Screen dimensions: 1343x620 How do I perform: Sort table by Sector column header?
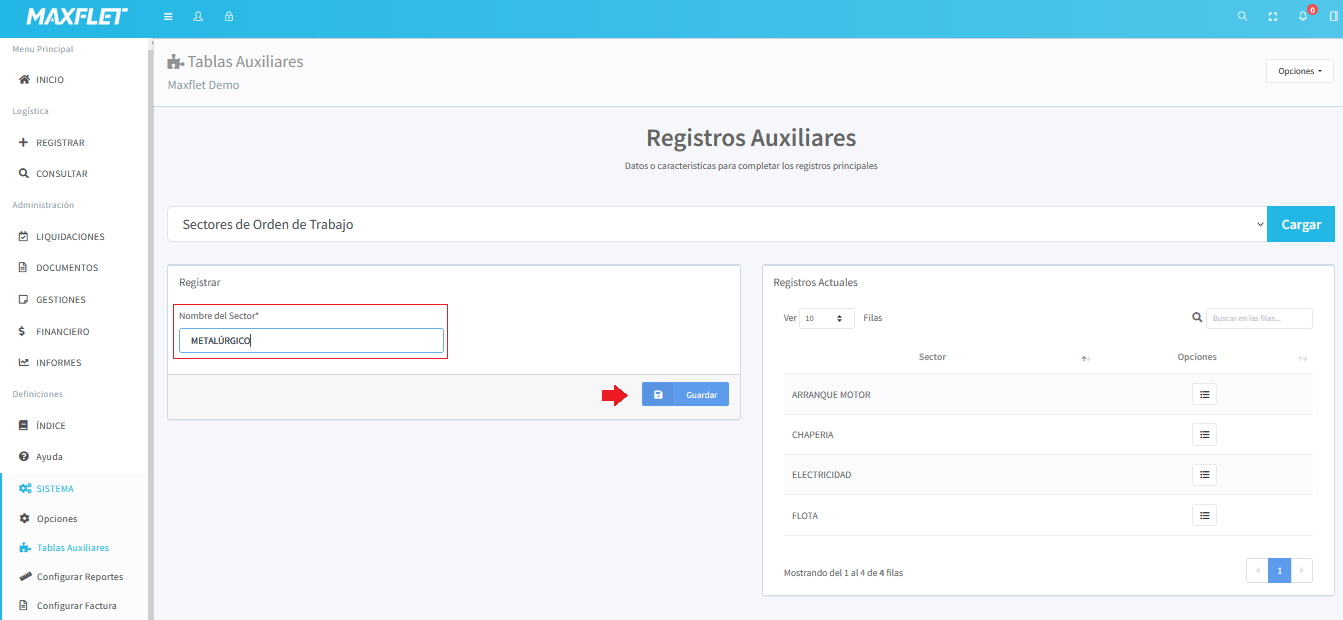tap(932, 357)
